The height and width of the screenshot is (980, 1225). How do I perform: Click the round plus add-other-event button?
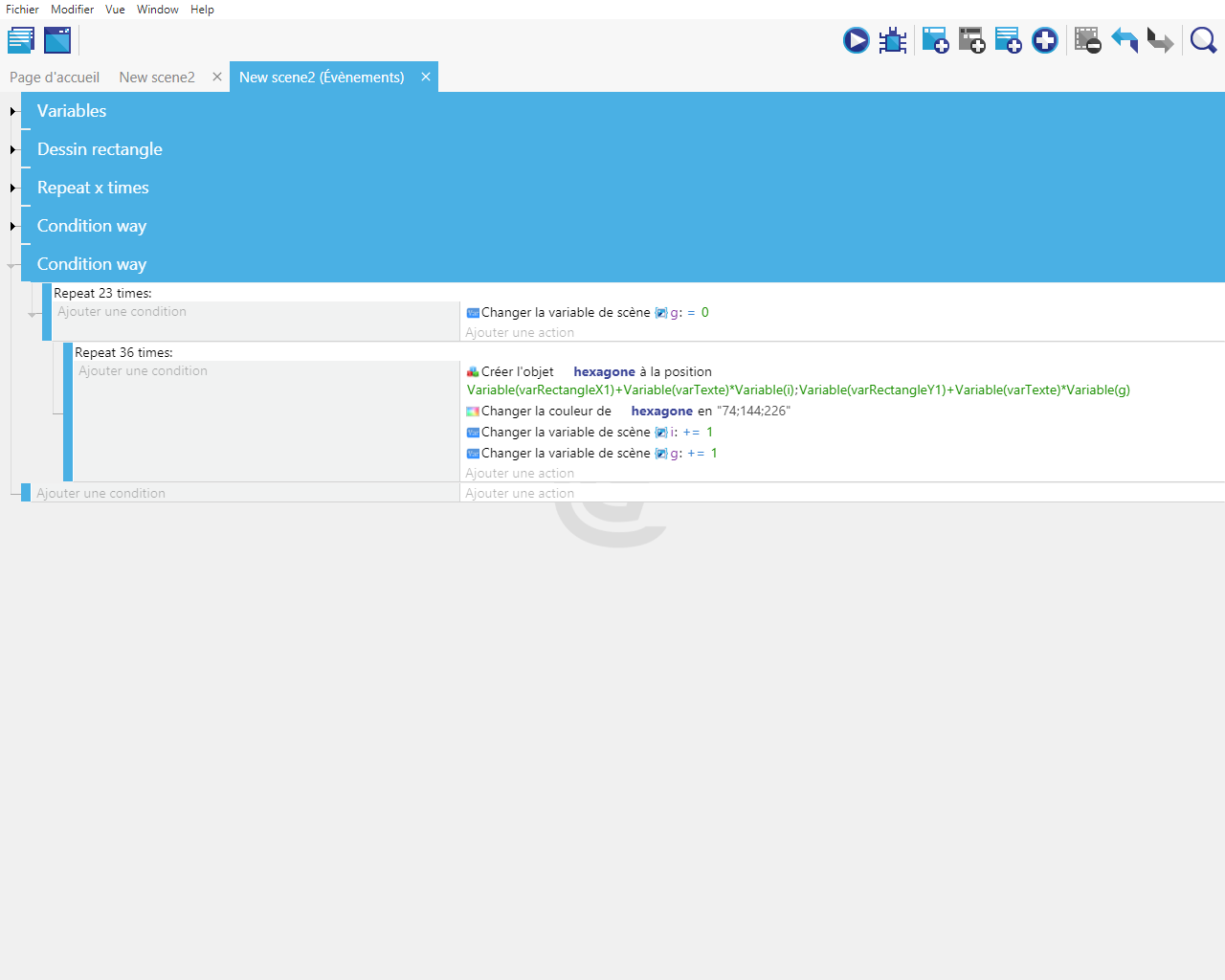[x=1045, y=40]
